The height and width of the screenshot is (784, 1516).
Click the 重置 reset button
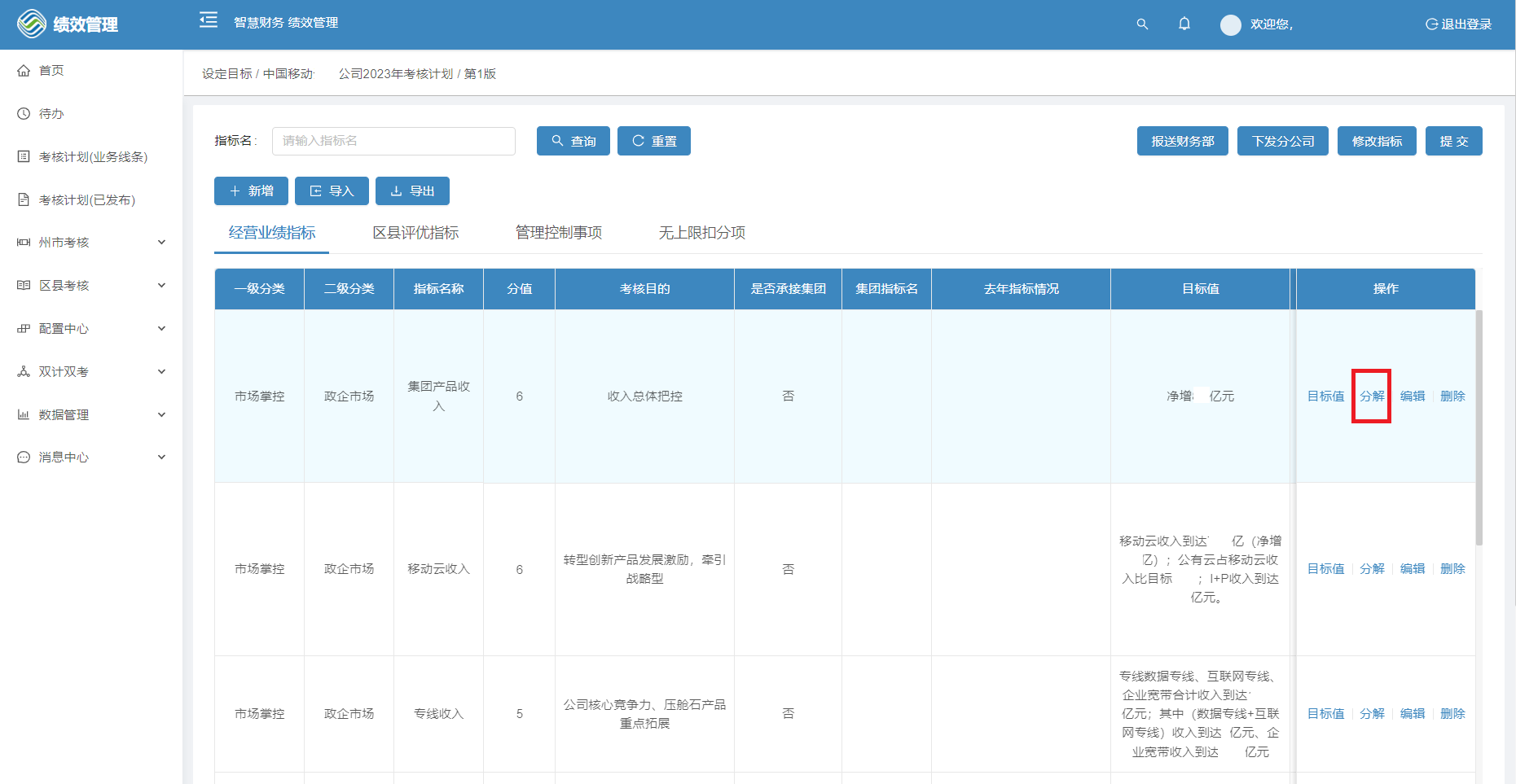pos(654,141)
